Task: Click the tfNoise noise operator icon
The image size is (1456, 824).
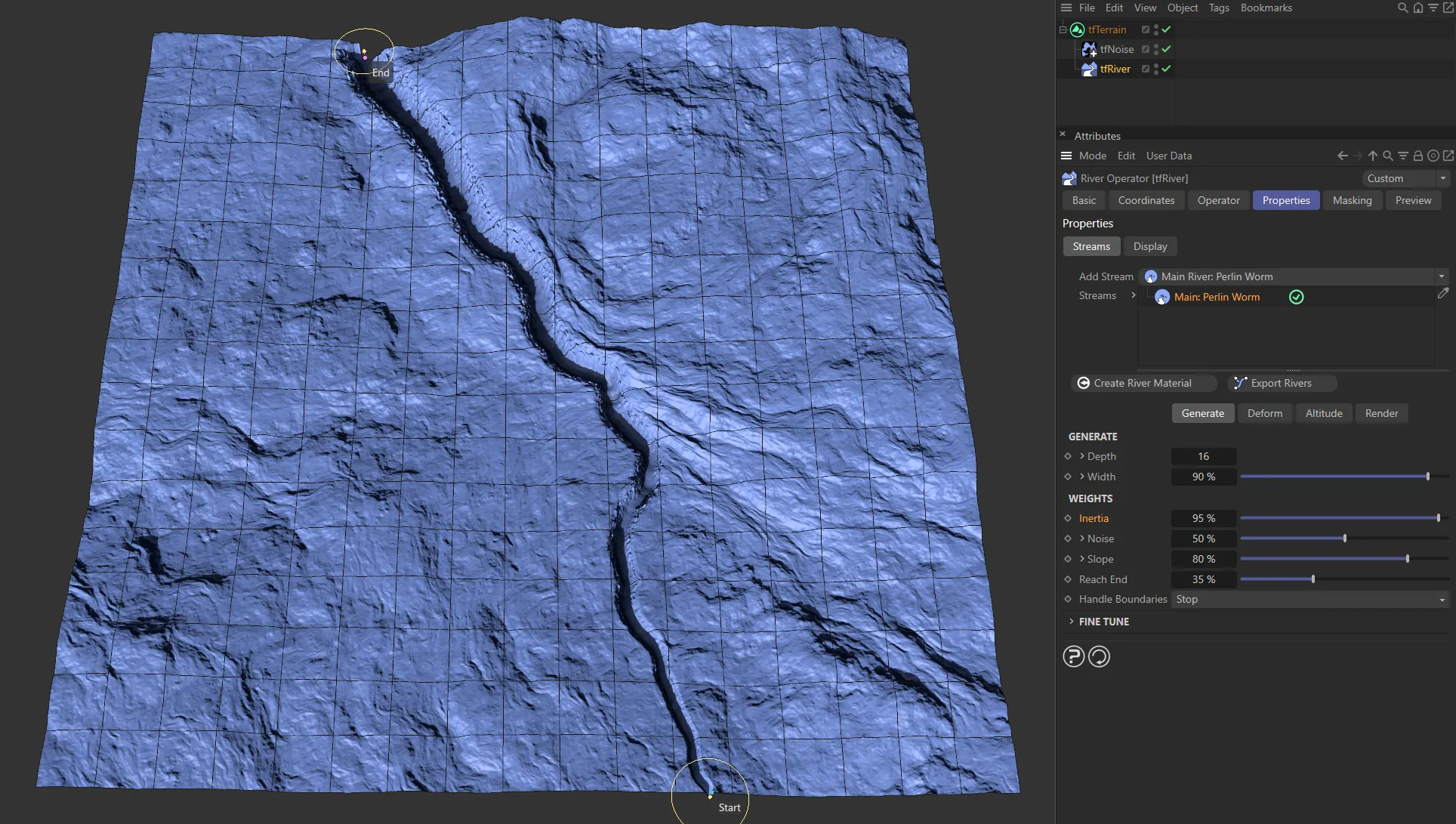Action: pos(1088,49)
